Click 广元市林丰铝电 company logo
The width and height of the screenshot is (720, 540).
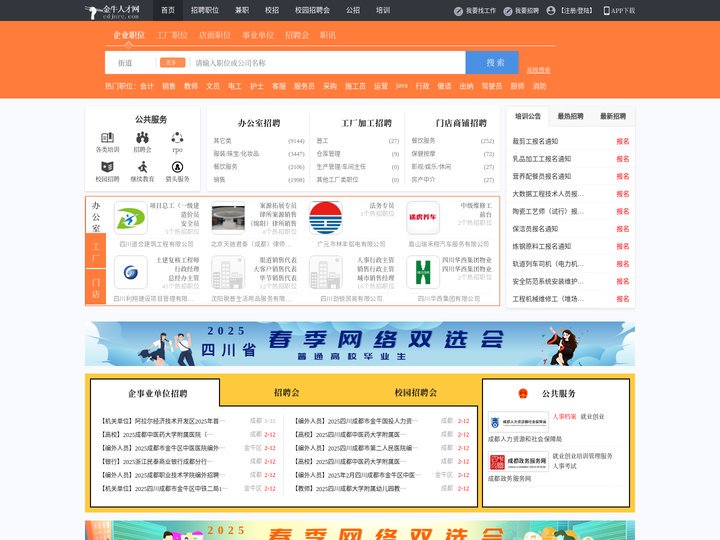click(326, 218)
